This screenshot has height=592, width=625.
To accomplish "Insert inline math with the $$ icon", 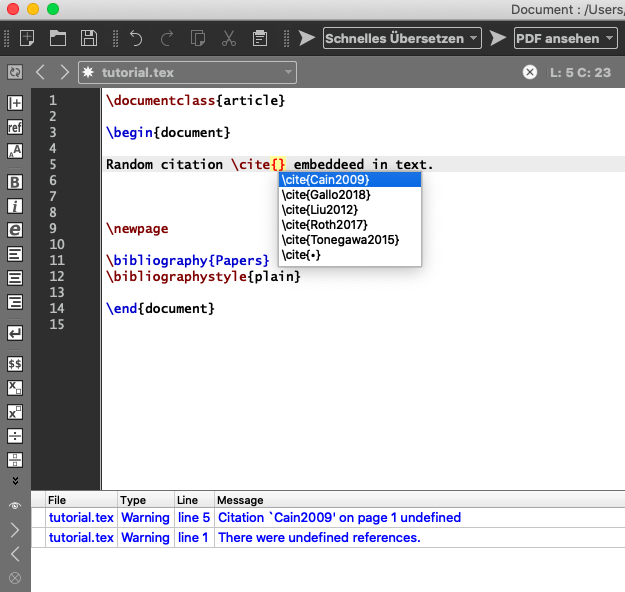I will [x=15, y=364].
